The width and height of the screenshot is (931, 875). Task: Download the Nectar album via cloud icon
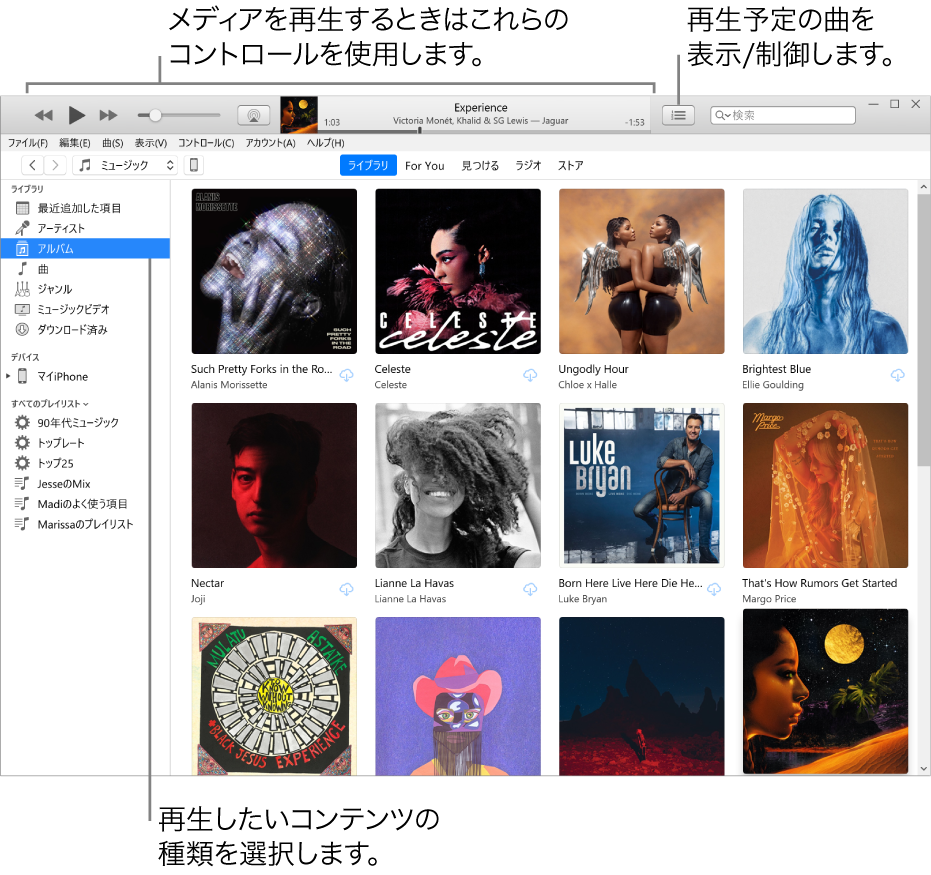pyautogui.click(x=346, y=589)
